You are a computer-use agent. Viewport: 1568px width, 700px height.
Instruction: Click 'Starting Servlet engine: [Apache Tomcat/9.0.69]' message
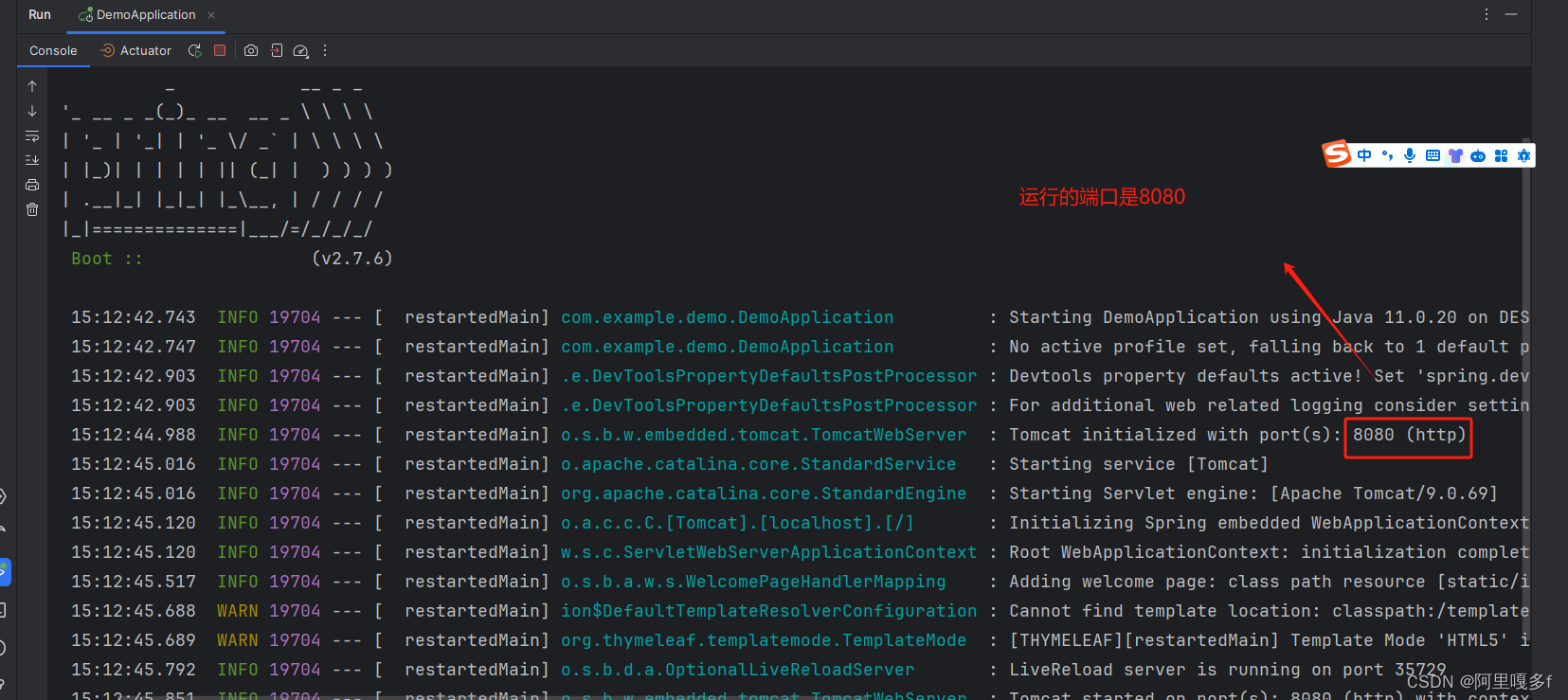[1253, 494]
